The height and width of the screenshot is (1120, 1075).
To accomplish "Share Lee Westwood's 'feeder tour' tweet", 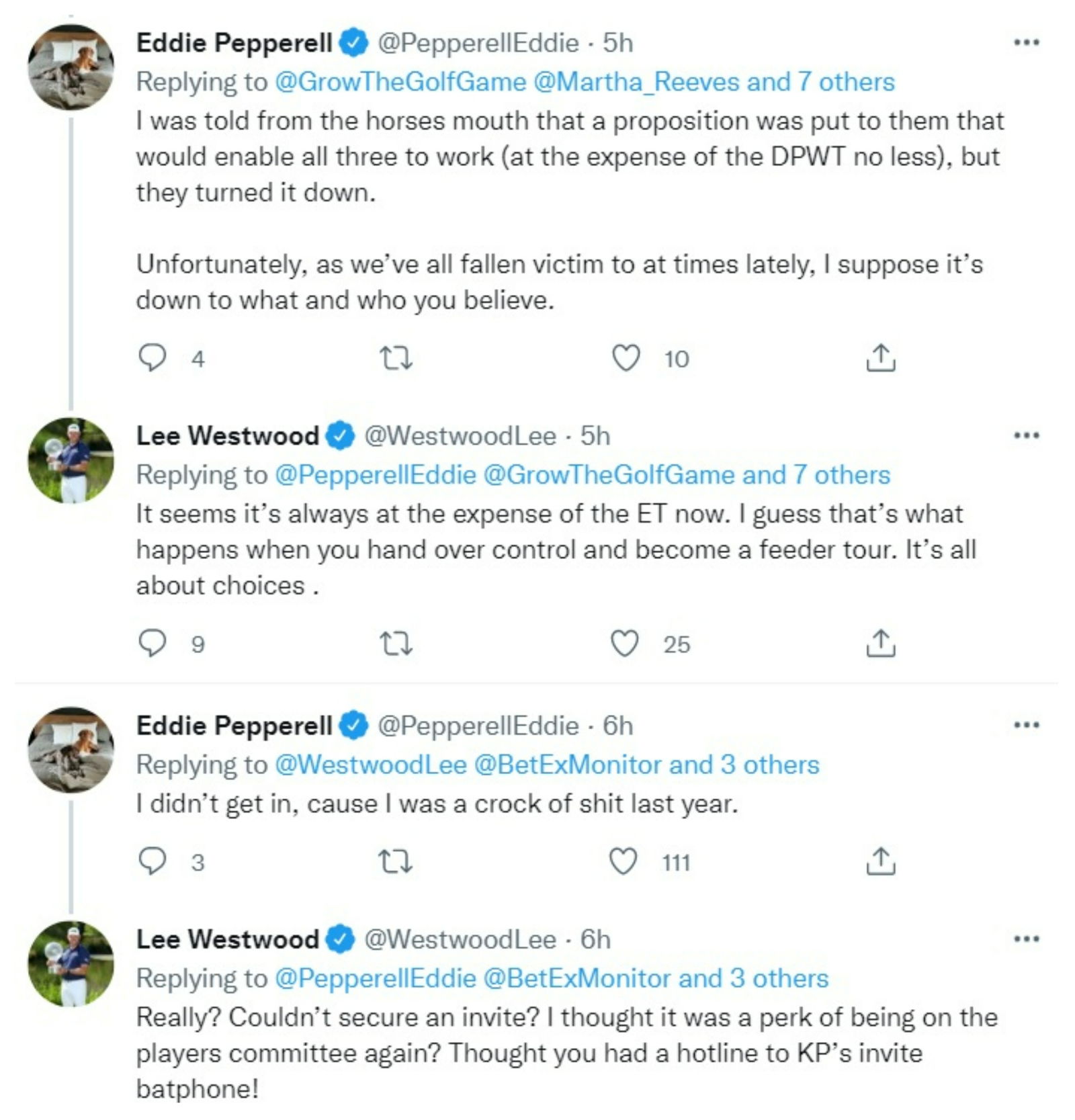I will [x=880, y=644].
